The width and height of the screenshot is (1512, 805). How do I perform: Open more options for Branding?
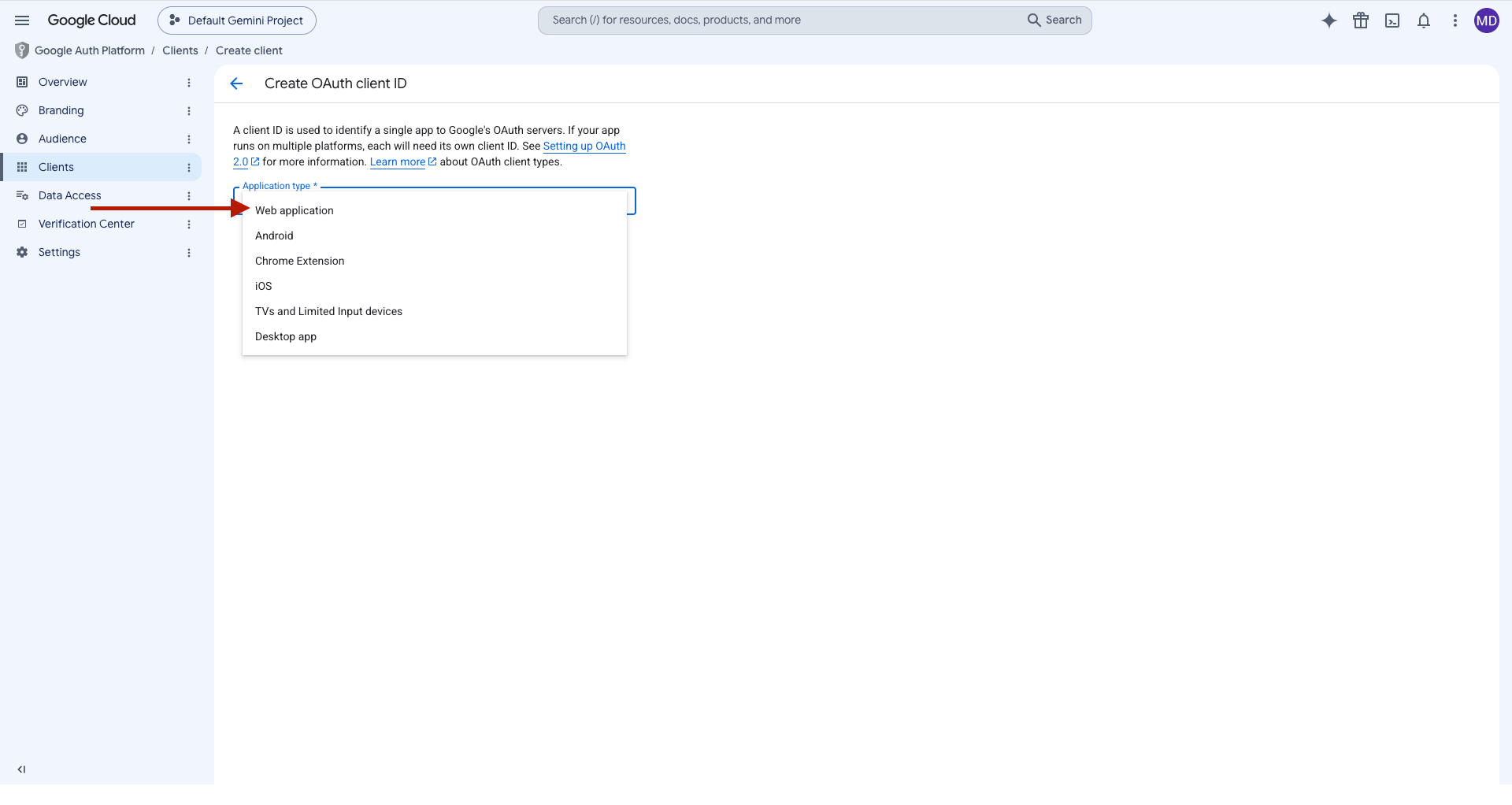(189, 111)
